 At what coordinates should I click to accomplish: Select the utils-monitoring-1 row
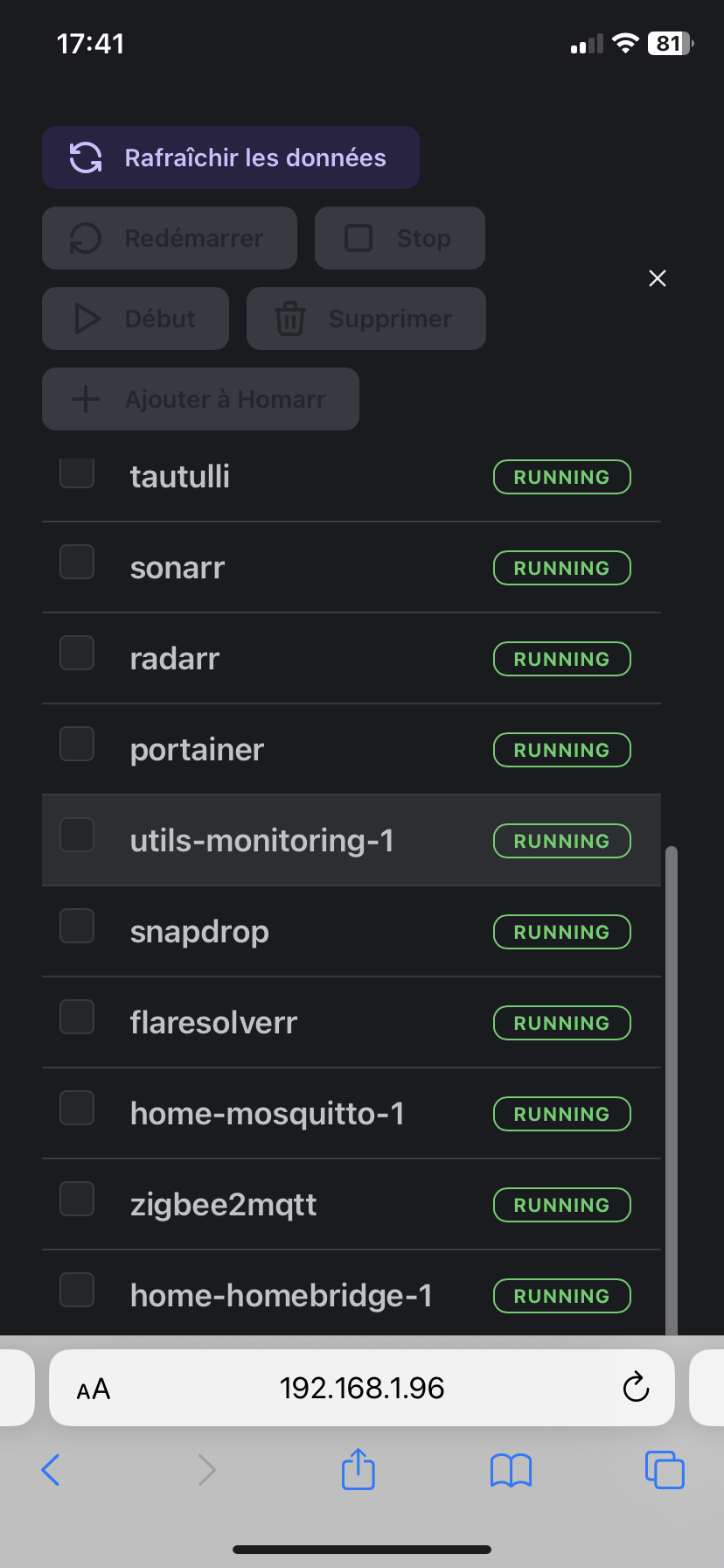(262, 840)
